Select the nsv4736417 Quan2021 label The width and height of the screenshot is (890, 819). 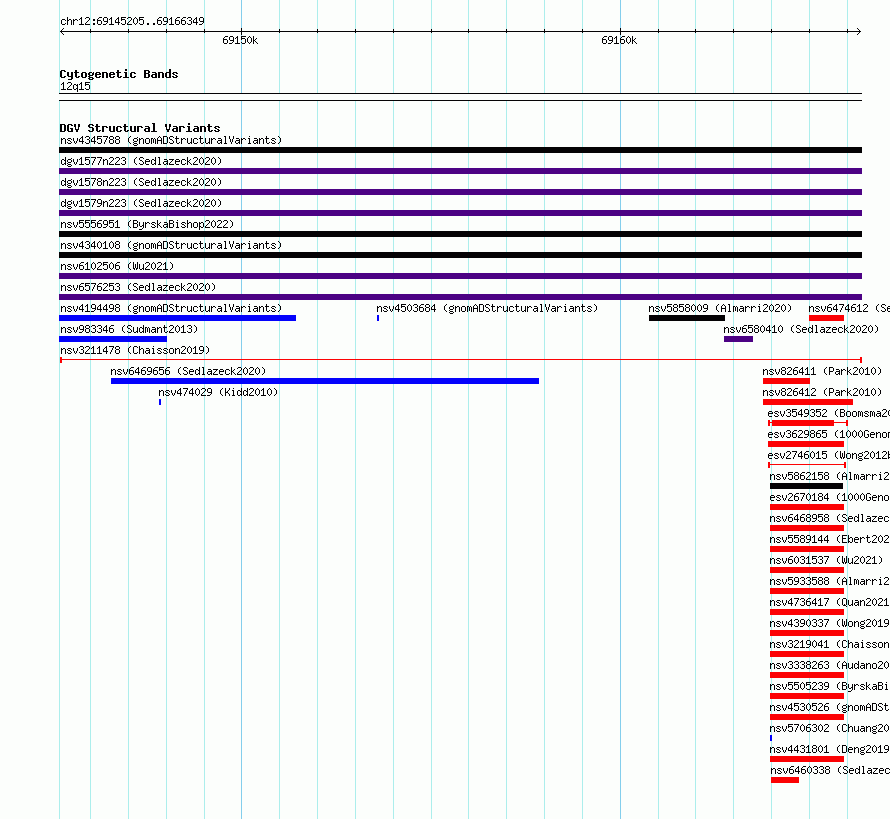pos(830,602)
